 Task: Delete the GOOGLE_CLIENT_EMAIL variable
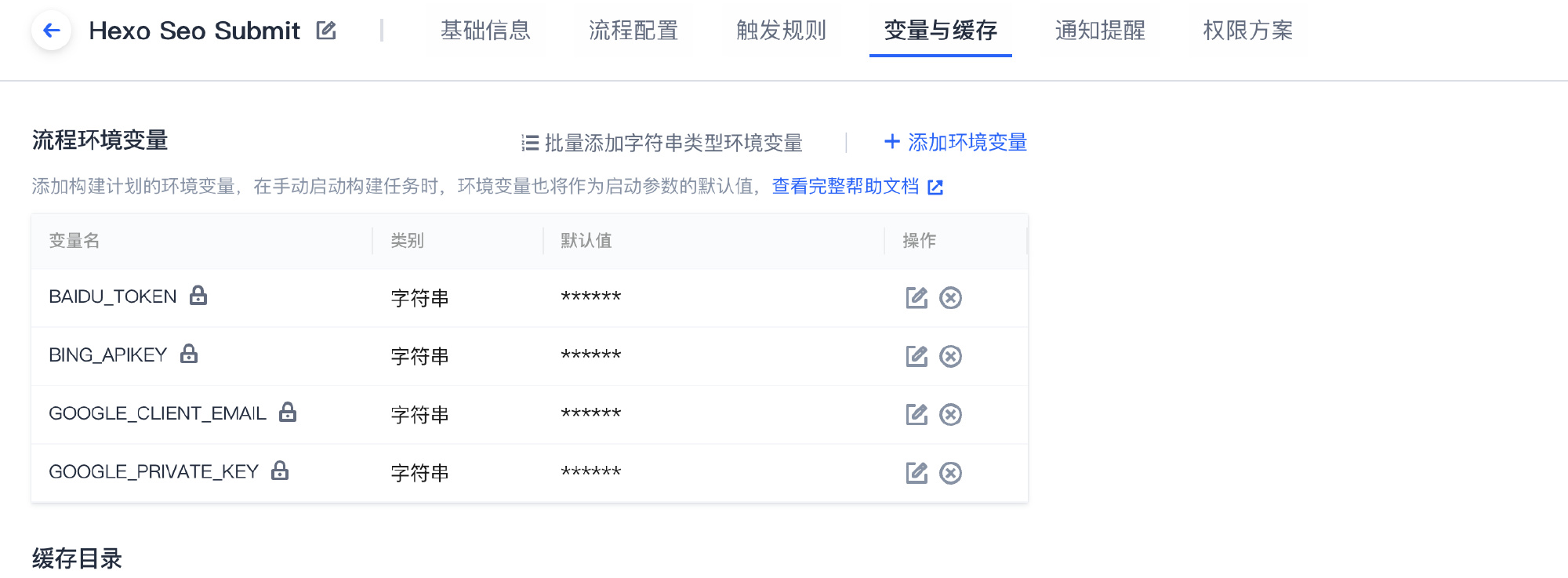tap(951, 414)
